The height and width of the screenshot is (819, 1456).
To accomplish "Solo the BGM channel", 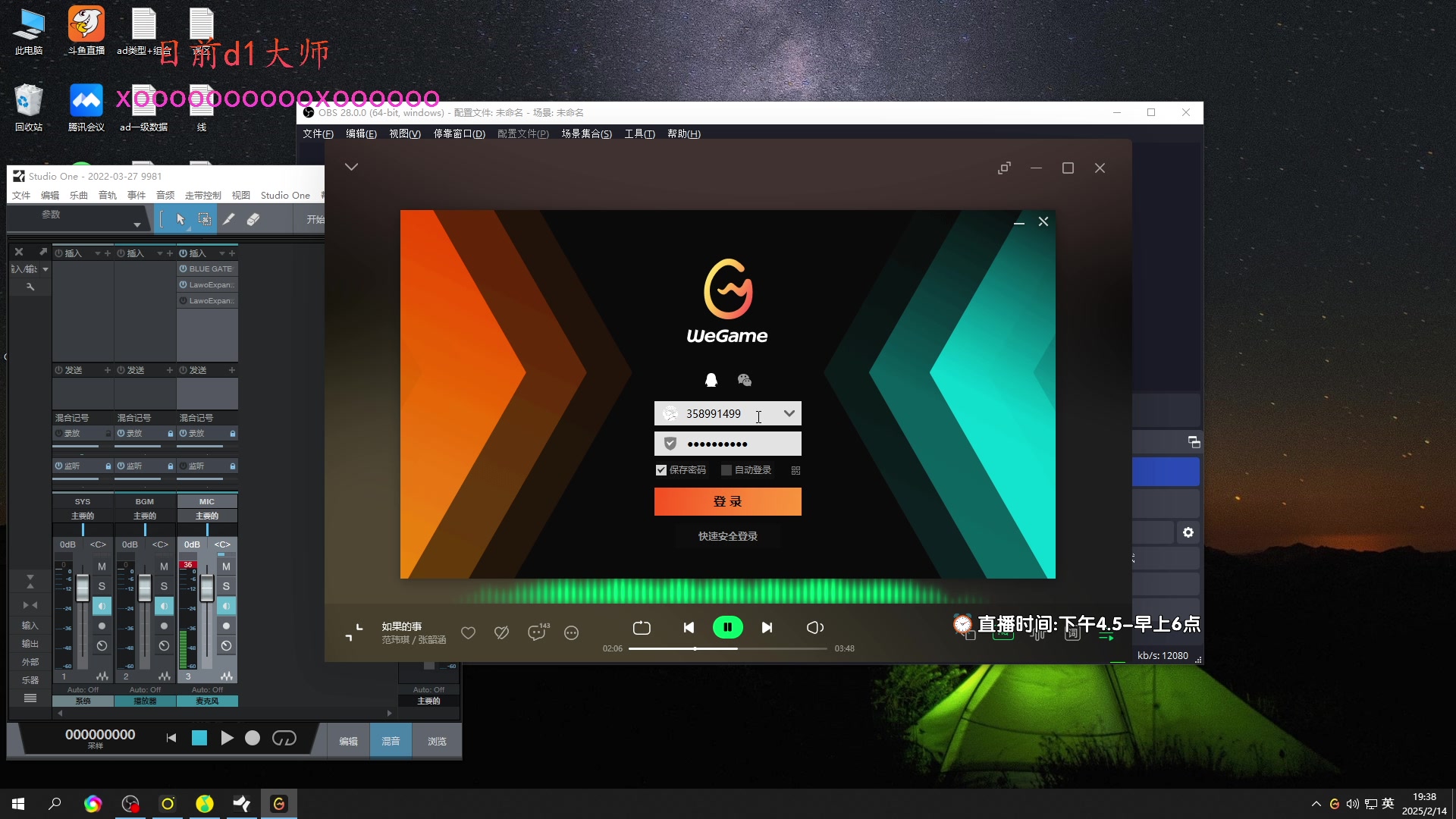I will 164,586.
